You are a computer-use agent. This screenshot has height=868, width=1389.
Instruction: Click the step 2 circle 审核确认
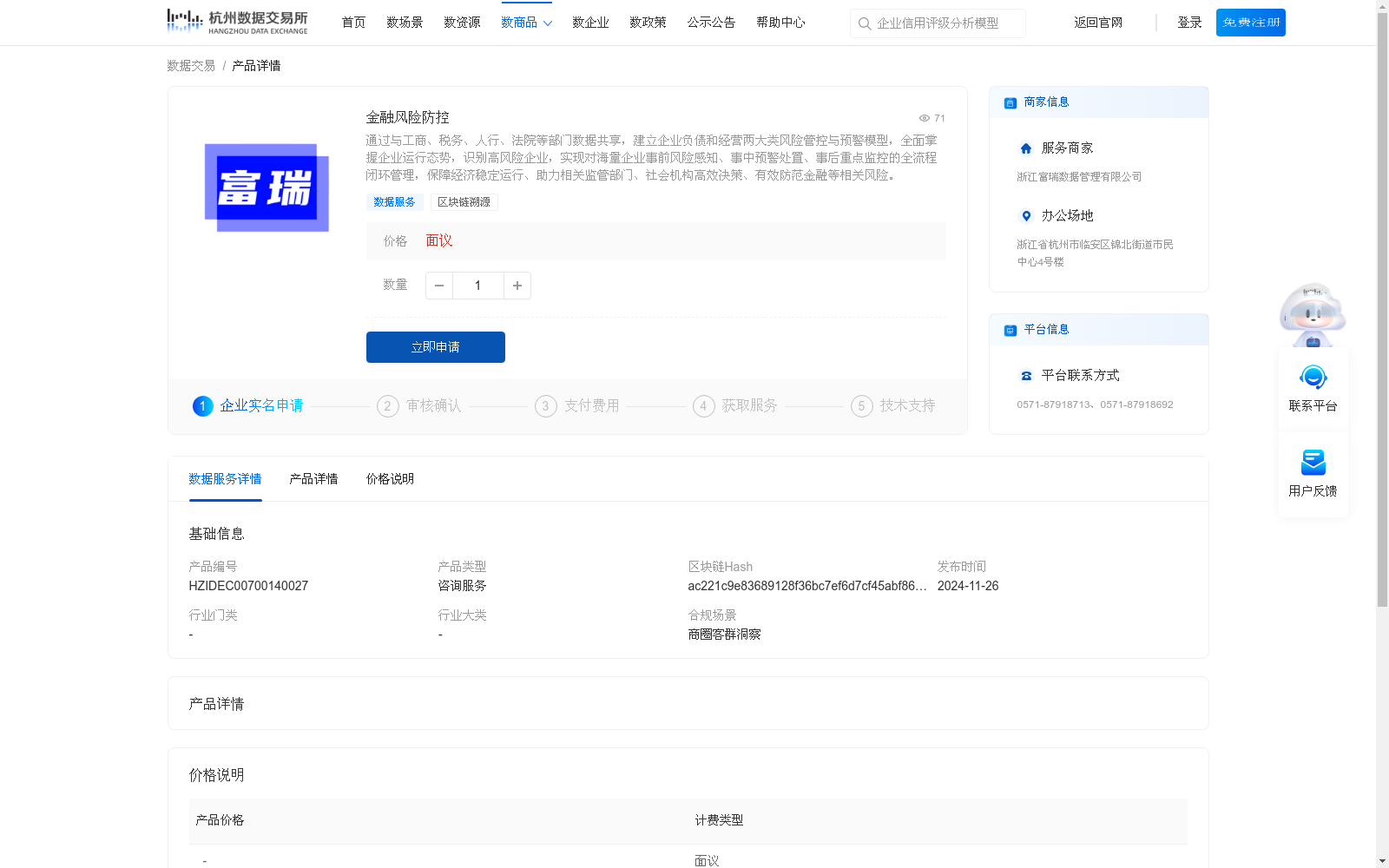pos(388,406)
